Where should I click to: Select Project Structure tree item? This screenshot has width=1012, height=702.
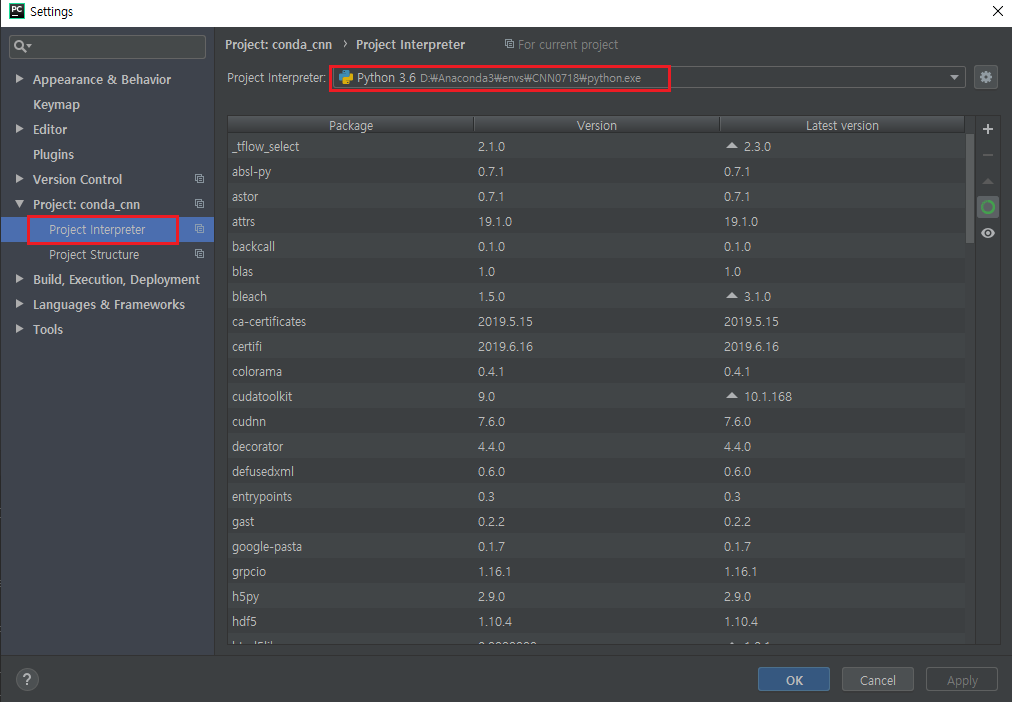(94, 255)
